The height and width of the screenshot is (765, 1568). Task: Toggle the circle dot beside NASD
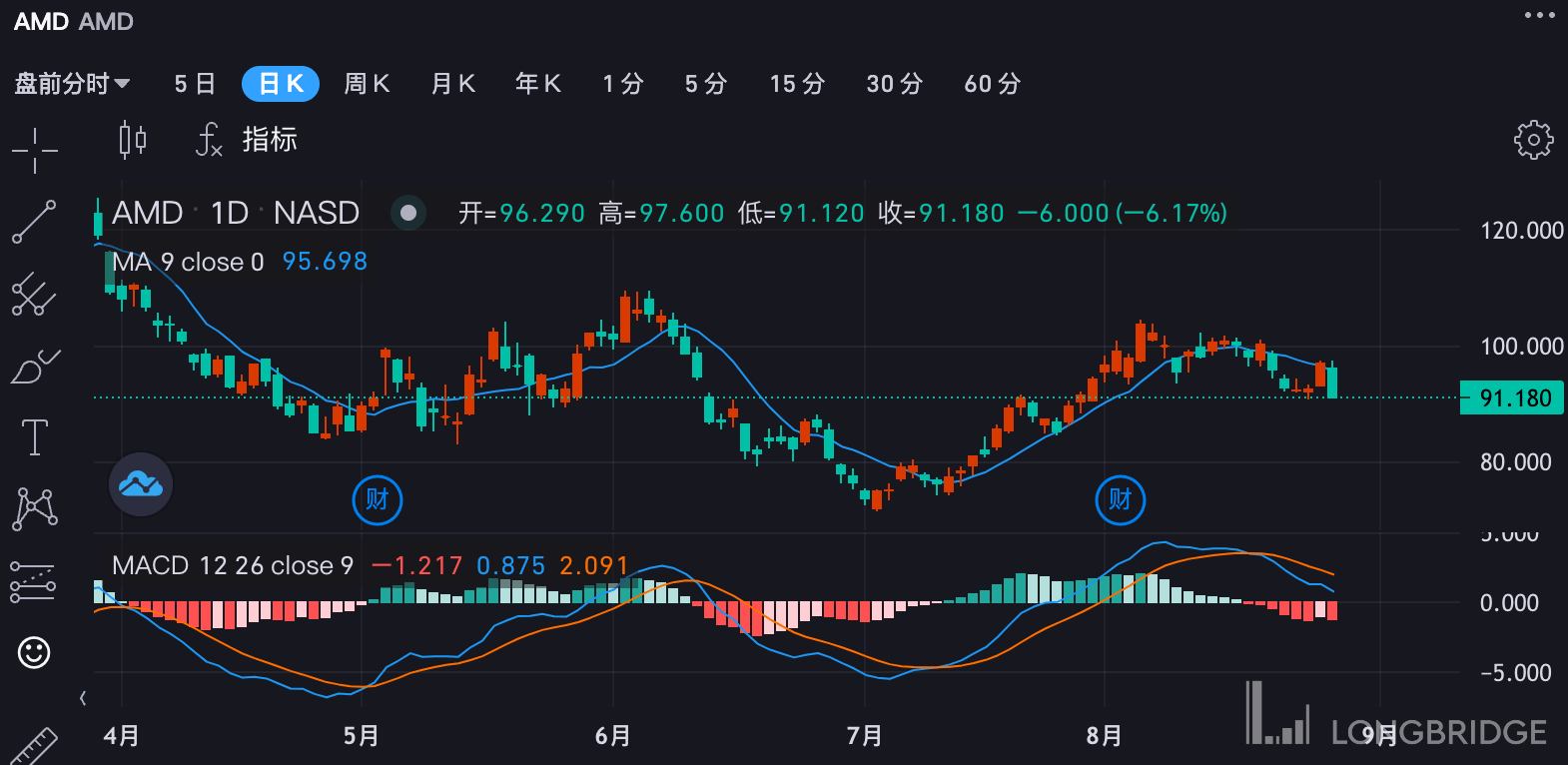(408, 213)
